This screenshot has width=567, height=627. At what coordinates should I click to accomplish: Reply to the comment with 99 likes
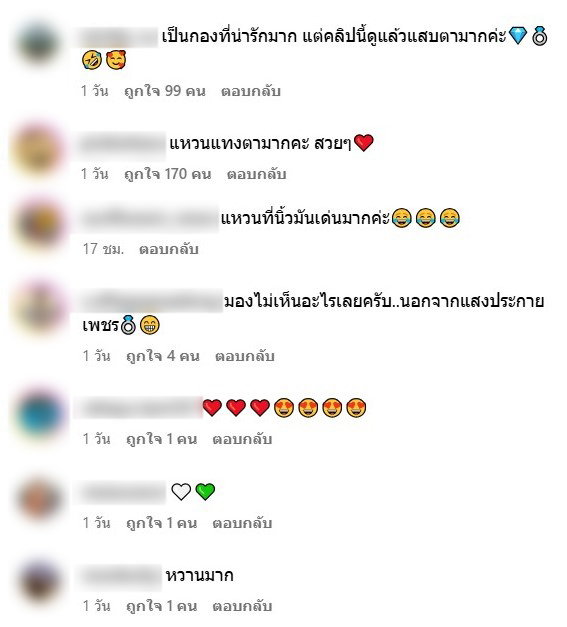251,92
